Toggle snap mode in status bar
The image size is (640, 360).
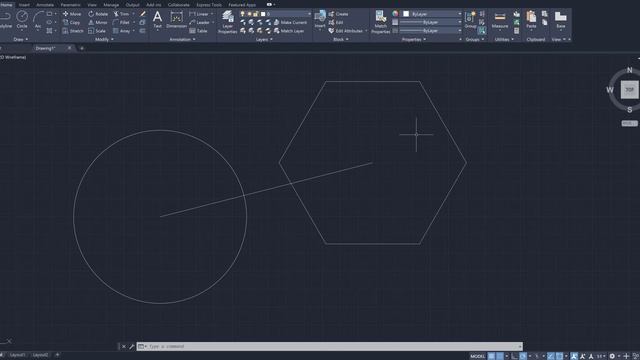pyautogui.click(x=500, y=356)
